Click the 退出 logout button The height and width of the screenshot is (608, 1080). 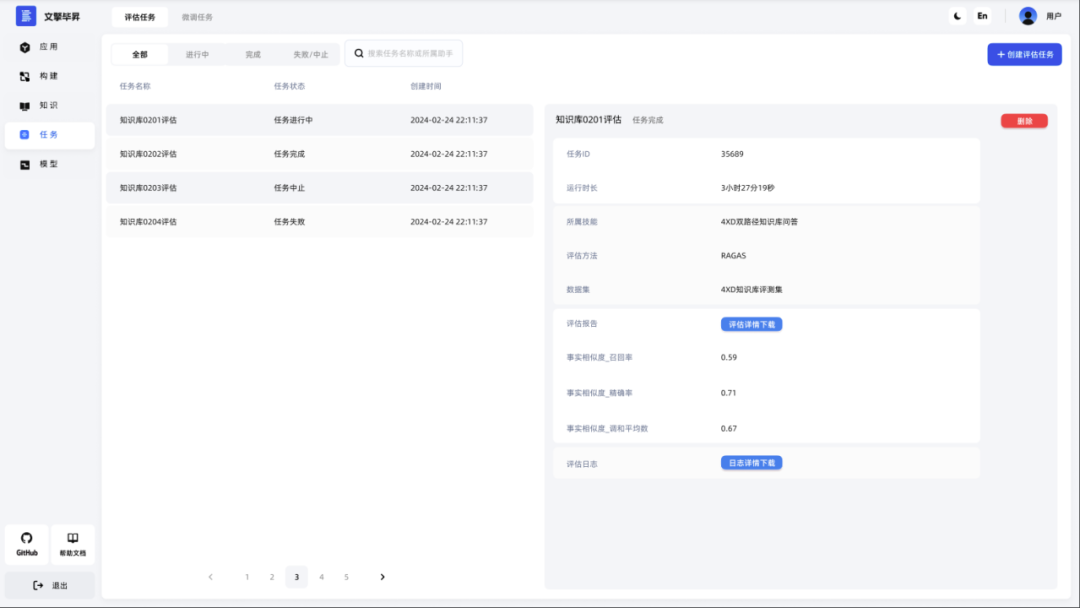[50, 585]
